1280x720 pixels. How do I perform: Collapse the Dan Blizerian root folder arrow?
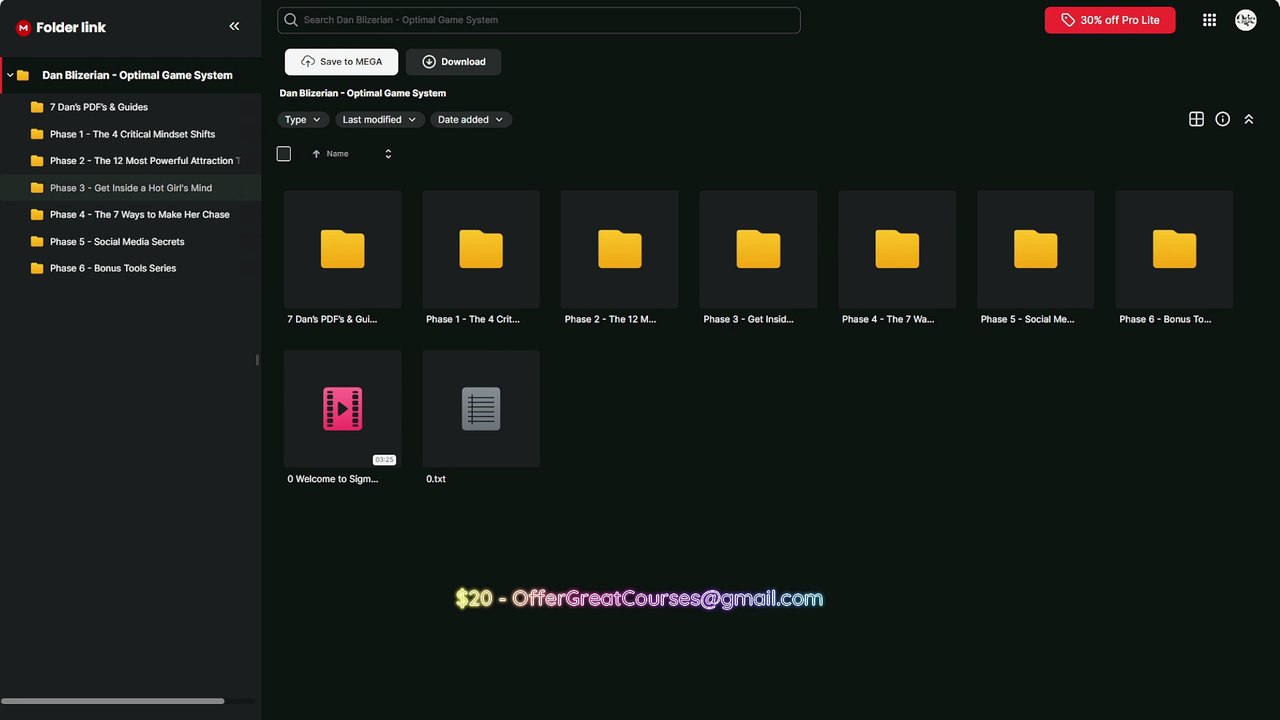coord(10,75)
